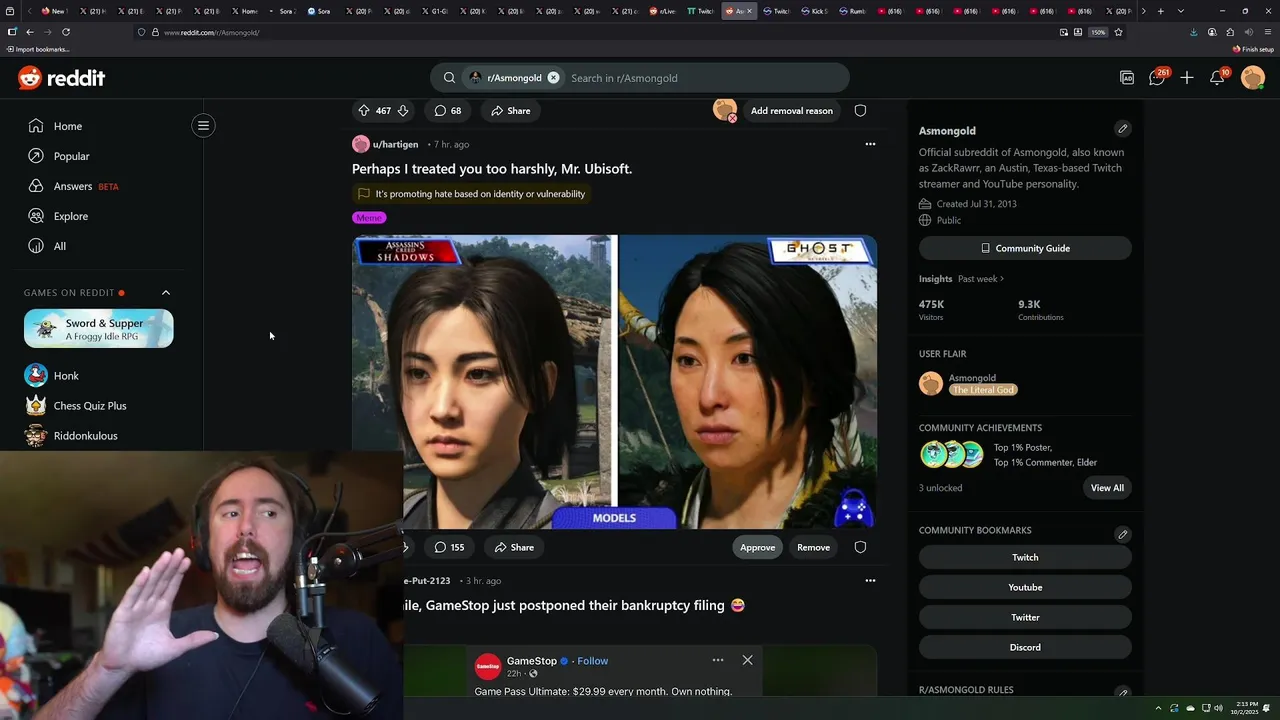1280x720 pixels.
Task: Approve the Ubisoft post
Action: [757, 547]
